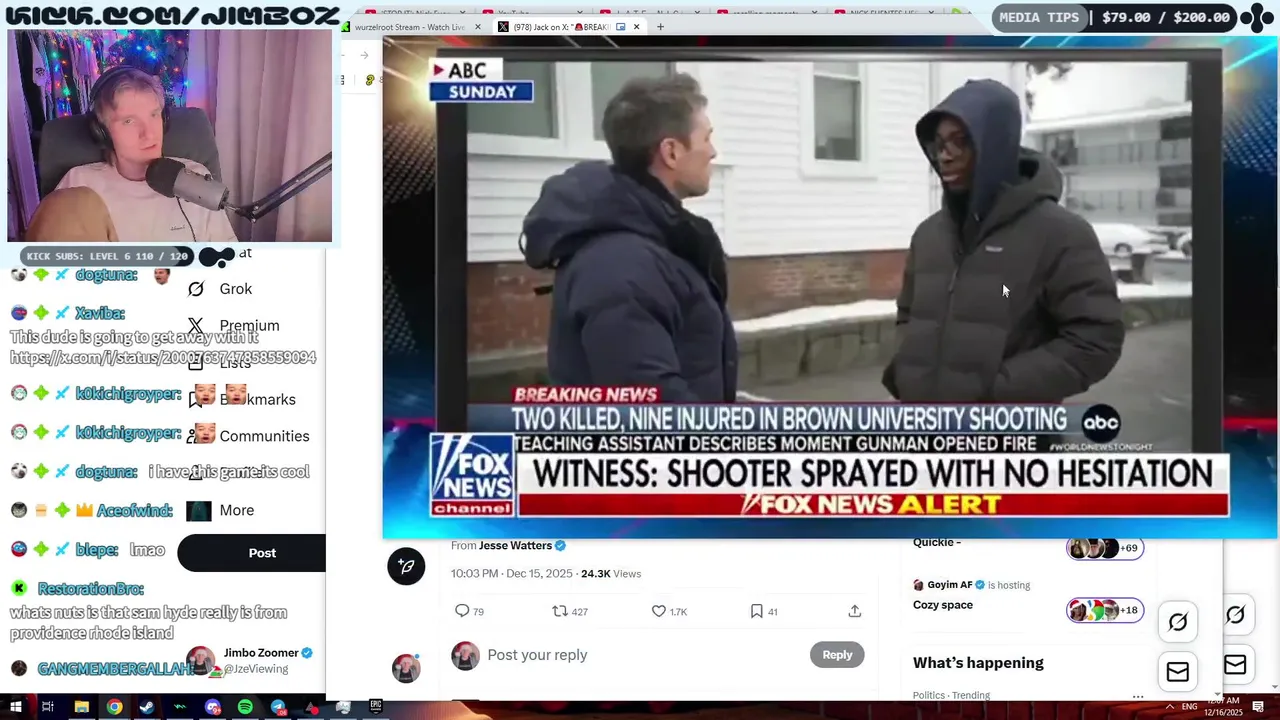Viewport: 1280px width, 720px height.
Task: Open Grok in the X sidebar
Action: click(x=220, y=289)
